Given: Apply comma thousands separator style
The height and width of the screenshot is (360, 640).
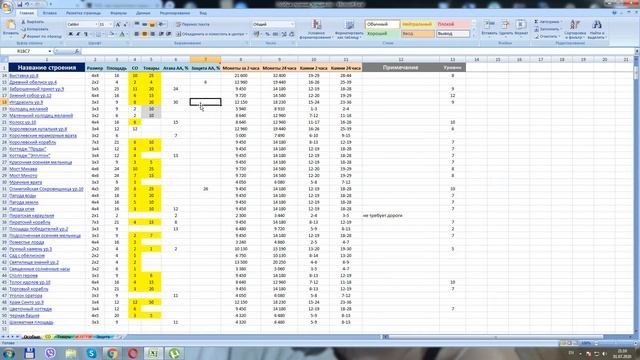Looking at the screenshot, I should [276, 34].
